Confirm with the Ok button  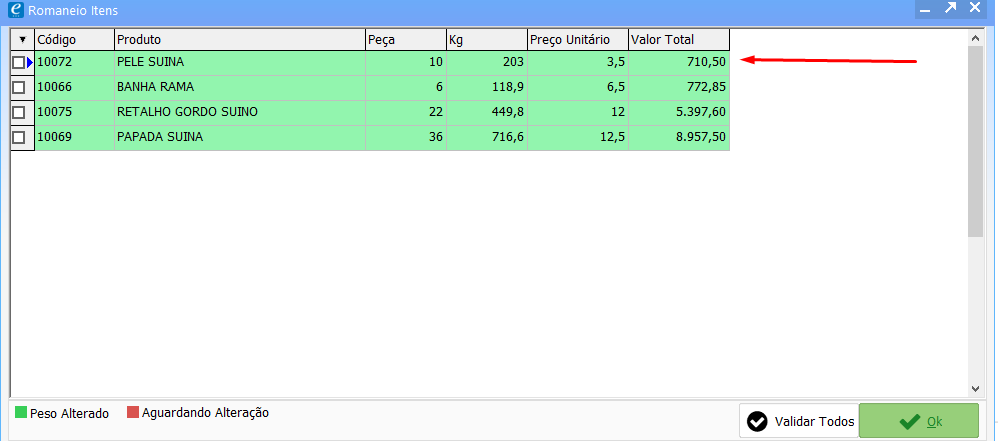tap(918, 421)
